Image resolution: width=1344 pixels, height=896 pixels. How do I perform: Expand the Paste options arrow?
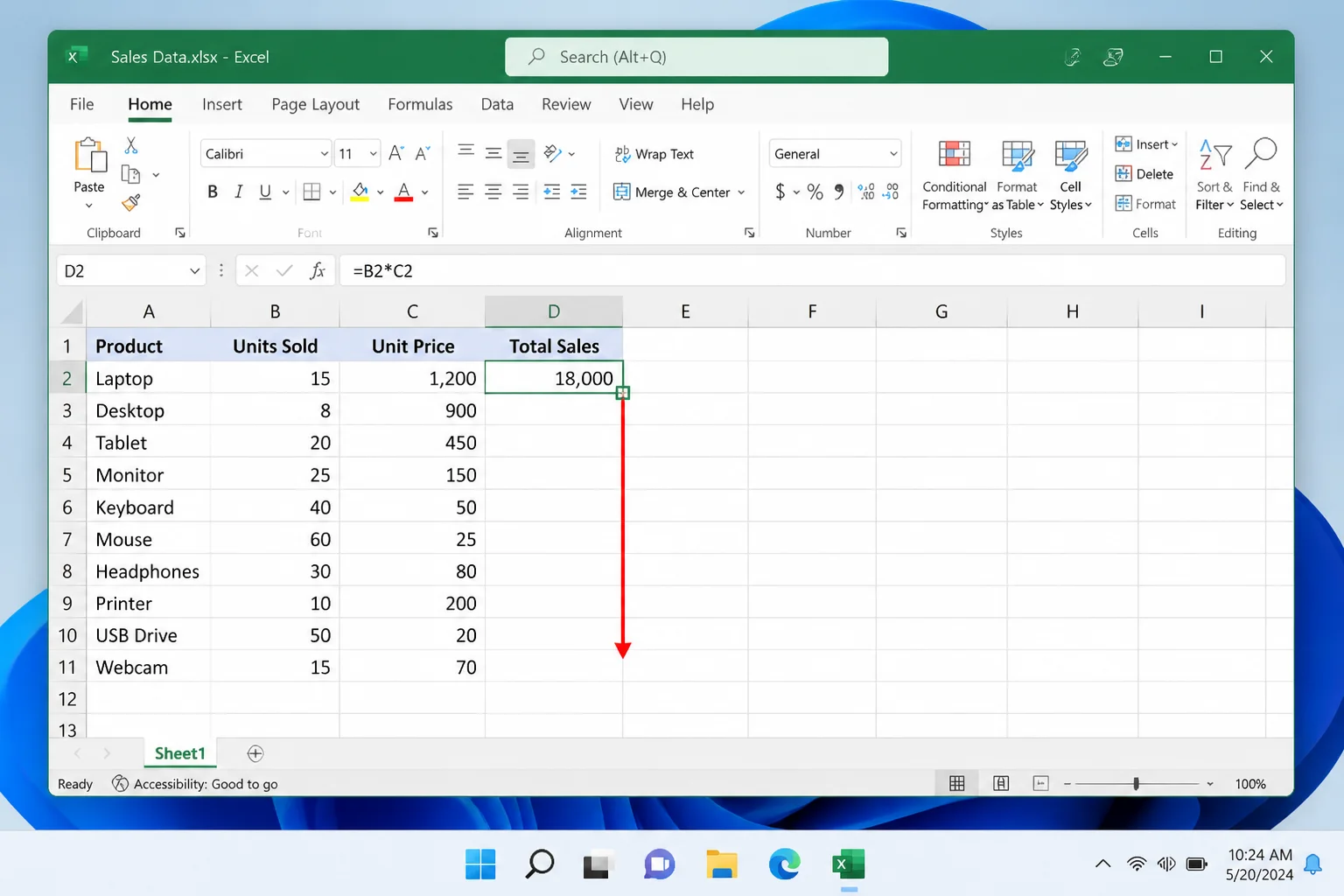(x=88, y=206)
